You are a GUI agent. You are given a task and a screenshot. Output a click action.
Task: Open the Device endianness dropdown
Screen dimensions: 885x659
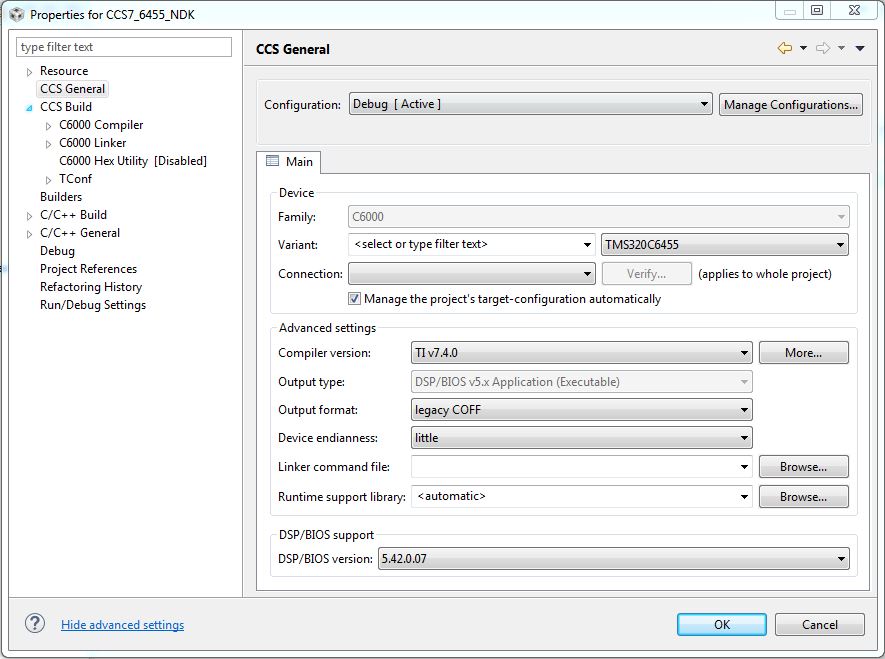click(x=582, y=438)
